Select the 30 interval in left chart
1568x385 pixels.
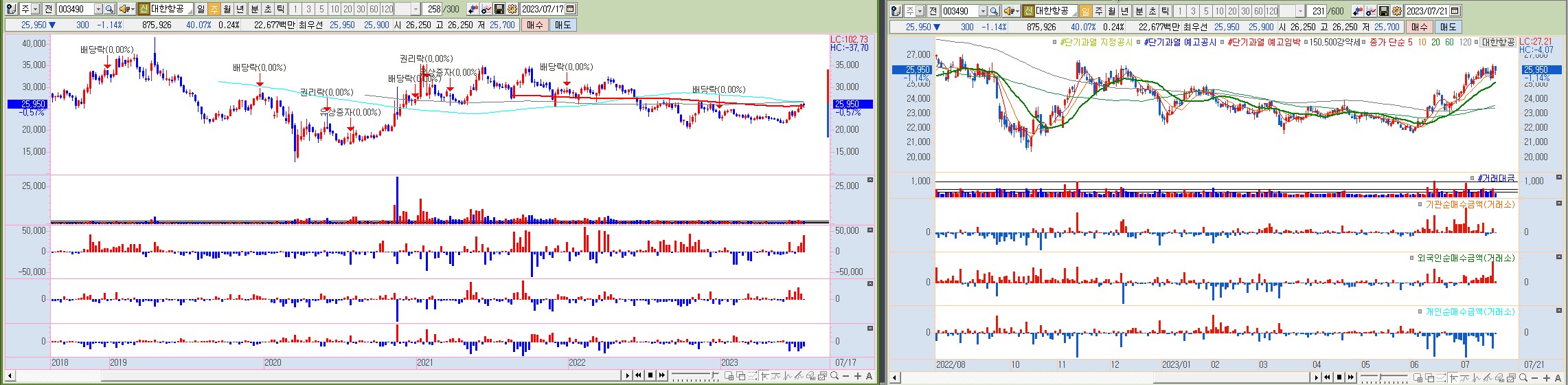361,9
